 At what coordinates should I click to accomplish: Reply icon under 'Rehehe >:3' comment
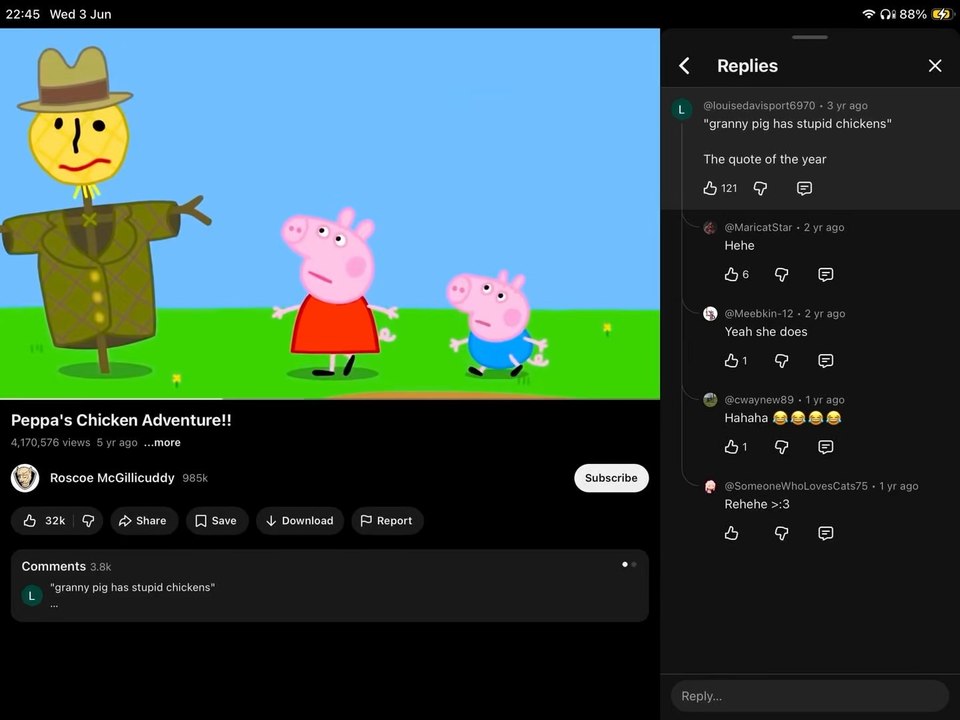coord(825,533)
